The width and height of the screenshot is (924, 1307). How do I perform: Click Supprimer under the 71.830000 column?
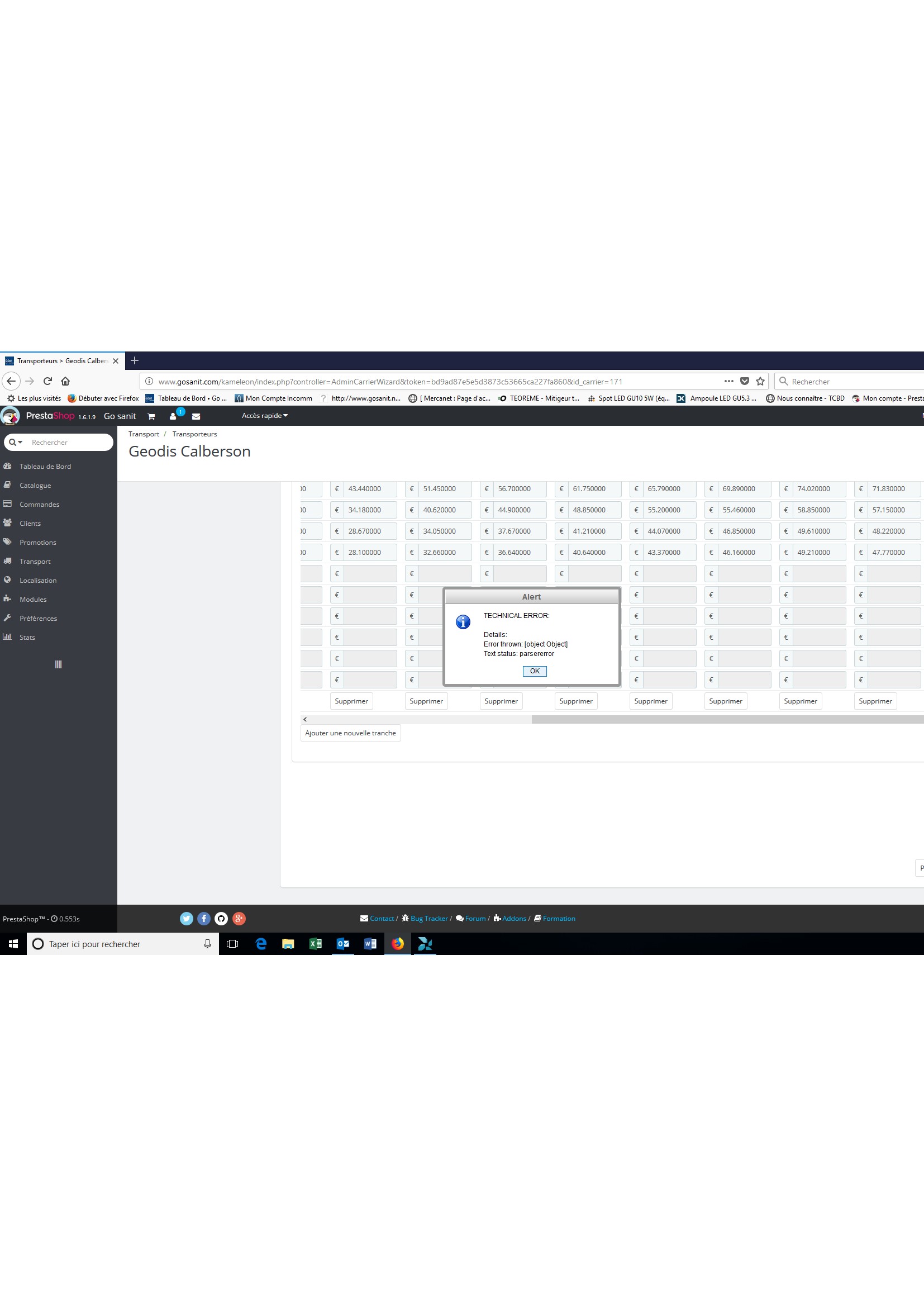875,701
